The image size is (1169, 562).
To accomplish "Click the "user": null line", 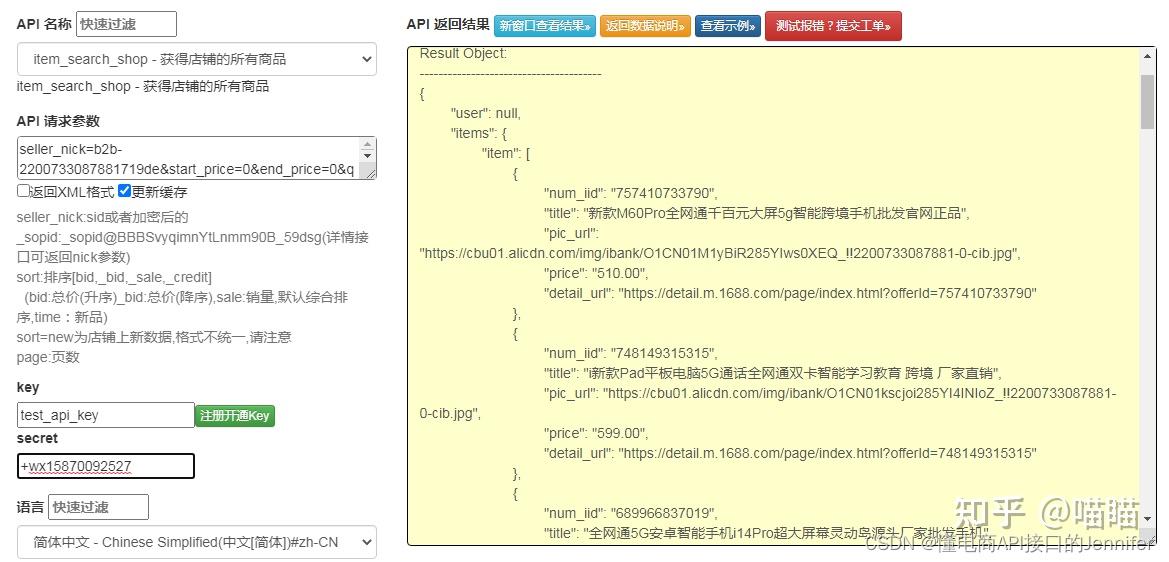I will [485, 113].
